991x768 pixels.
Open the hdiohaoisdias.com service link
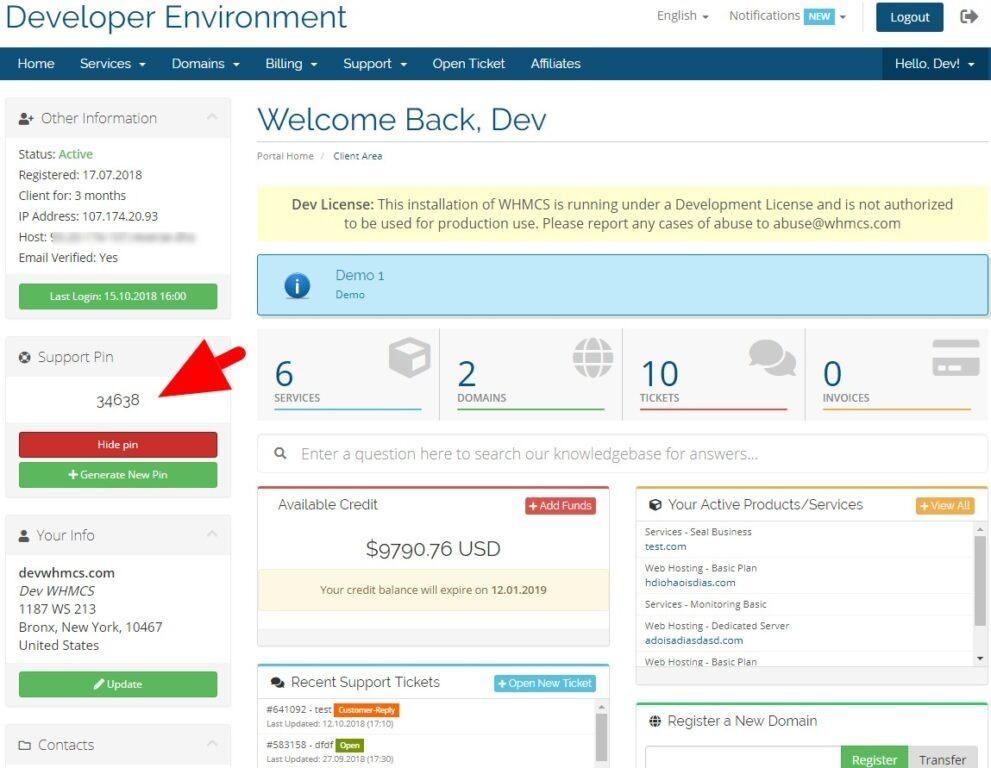(x=690, y=583)
